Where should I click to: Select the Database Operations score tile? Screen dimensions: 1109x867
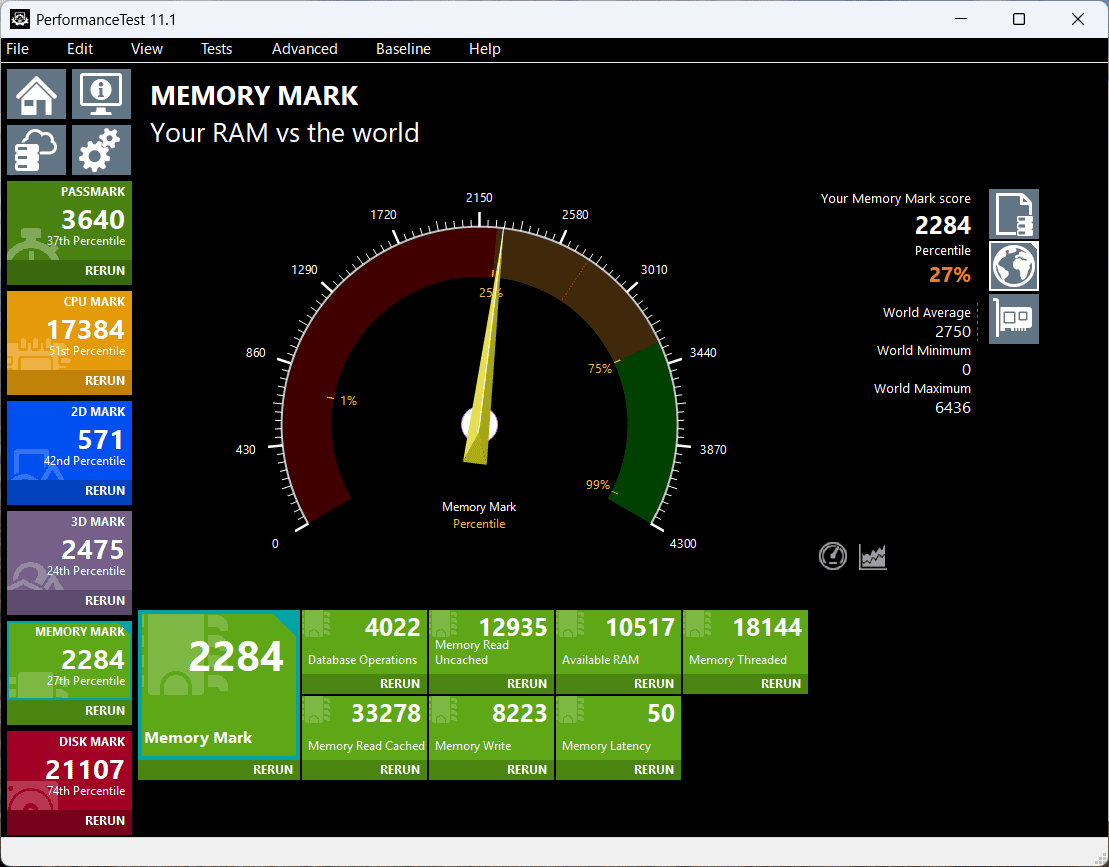pos(364,640)
